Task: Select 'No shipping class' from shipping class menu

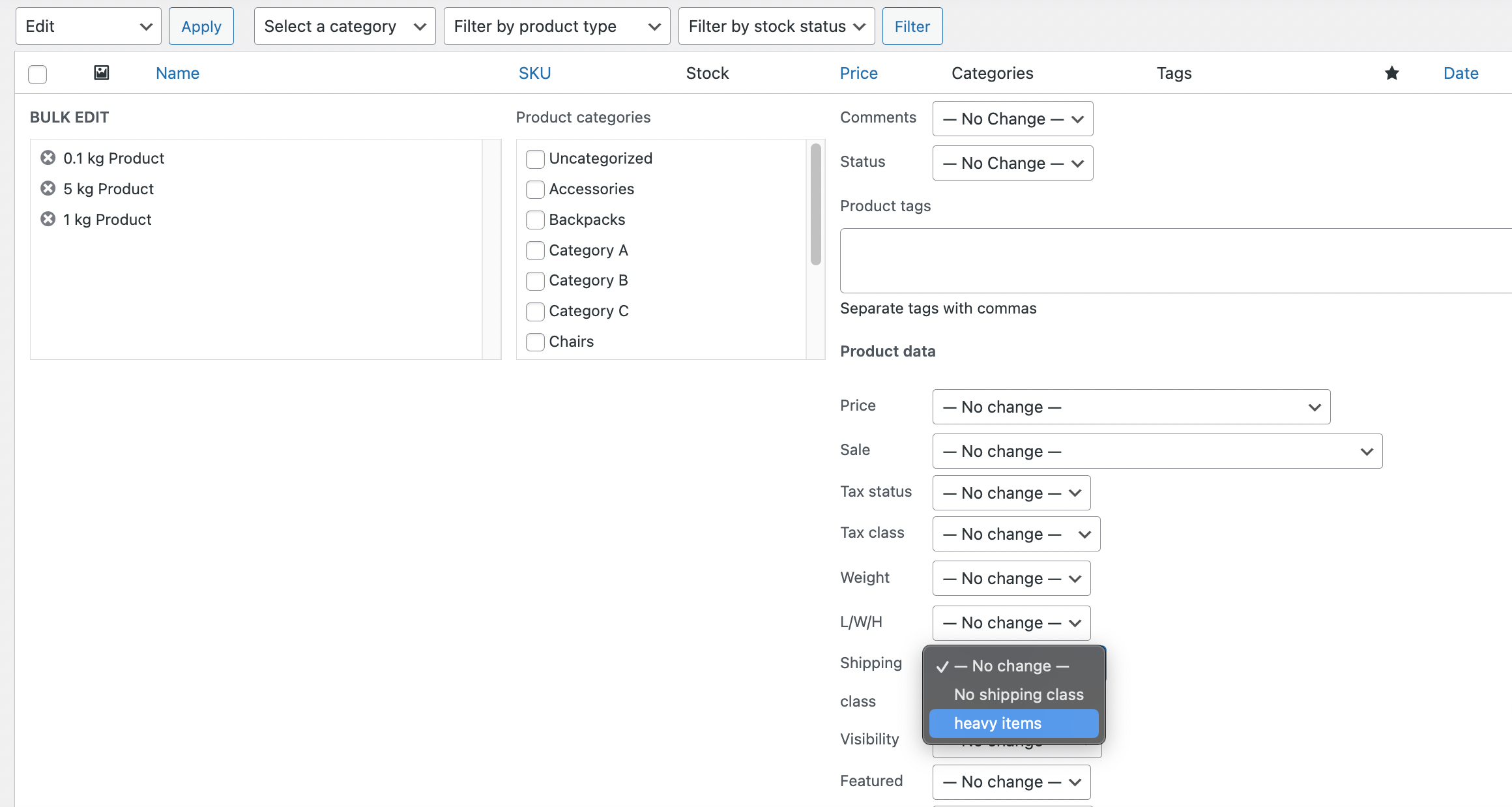Action: tap(1018, 694)
